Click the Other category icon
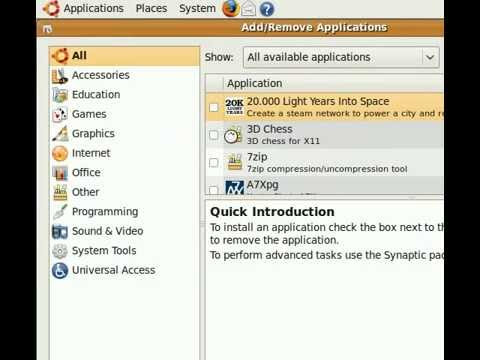The image size is (480, 360). (60, 193)
